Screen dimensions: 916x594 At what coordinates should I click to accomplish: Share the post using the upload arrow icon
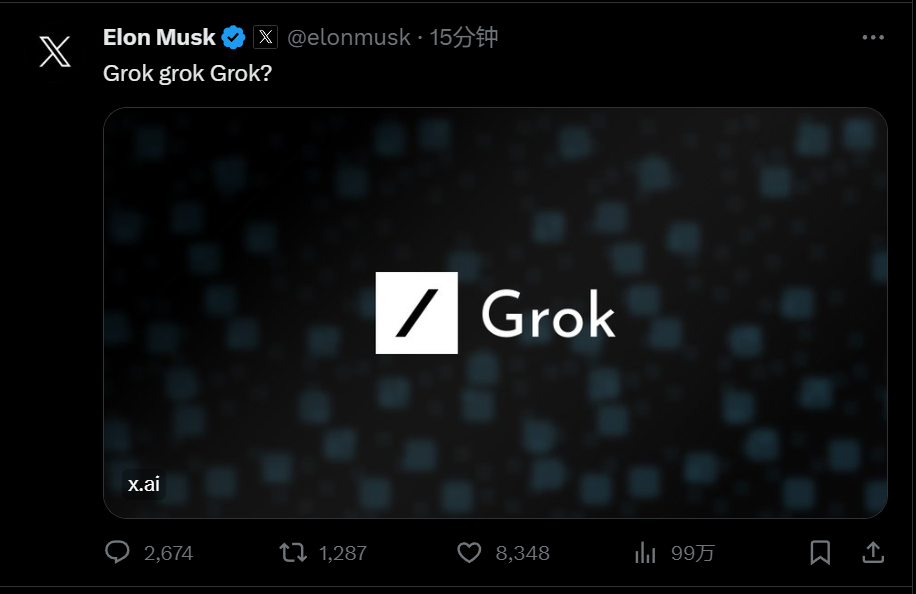click(873, 553)
